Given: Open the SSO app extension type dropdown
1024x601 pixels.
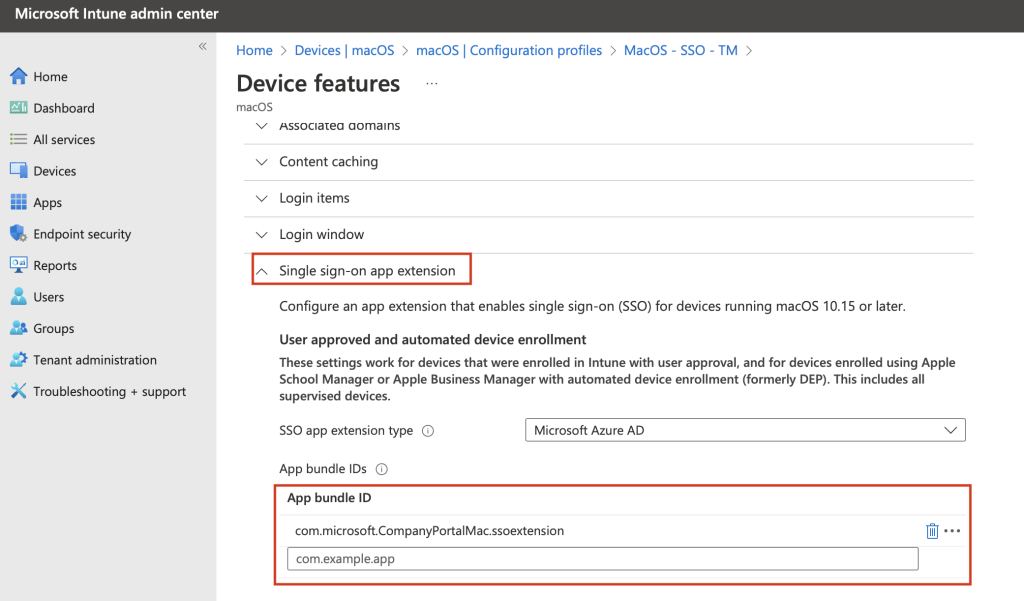Looking at the screenshot, I should [745, 430].
